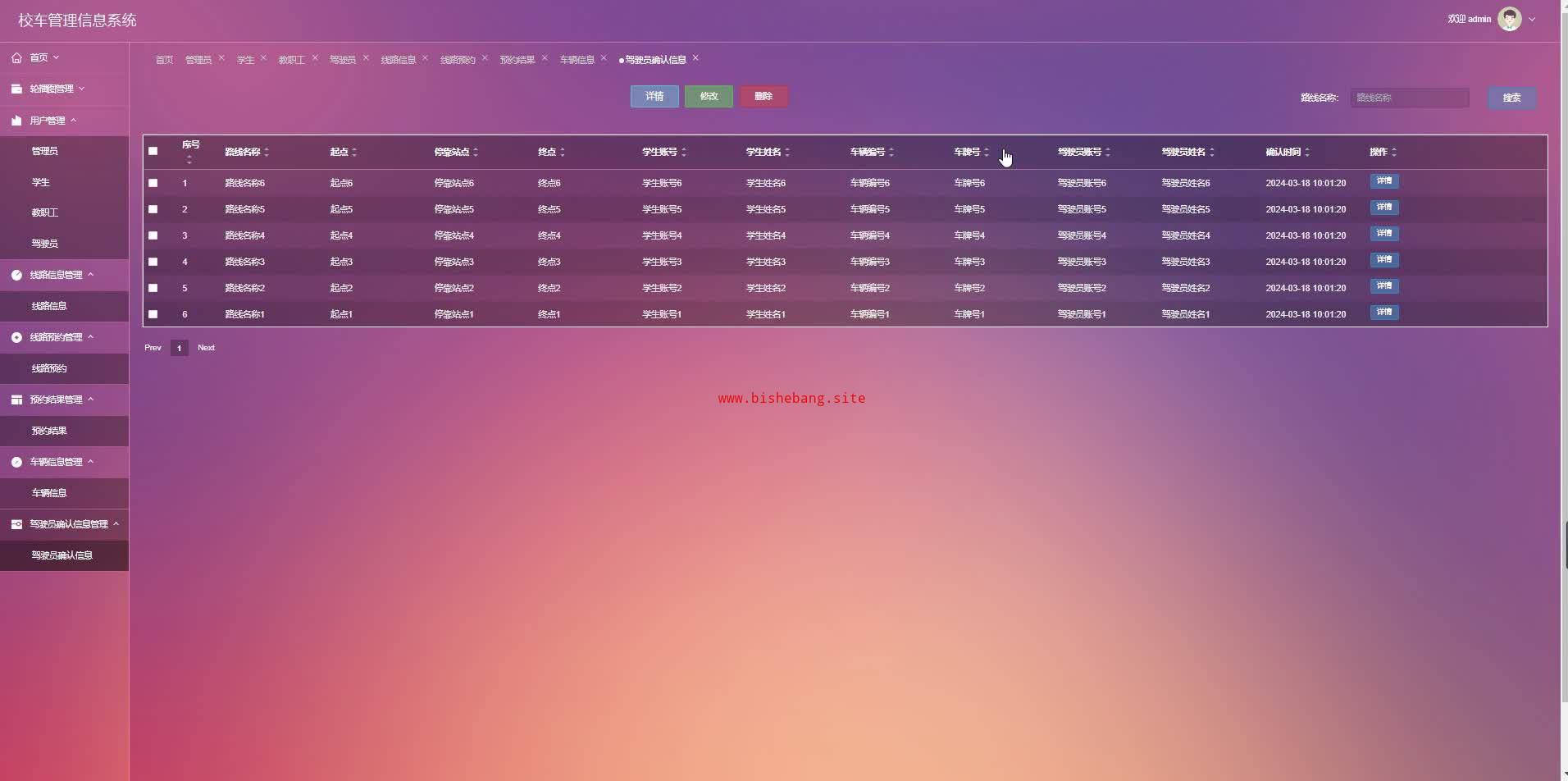The height and width of the screenshot is (781, 1568).
Task: Sort table by 驾驶员账号 column arrows
Action: [x=1108, y=152]
